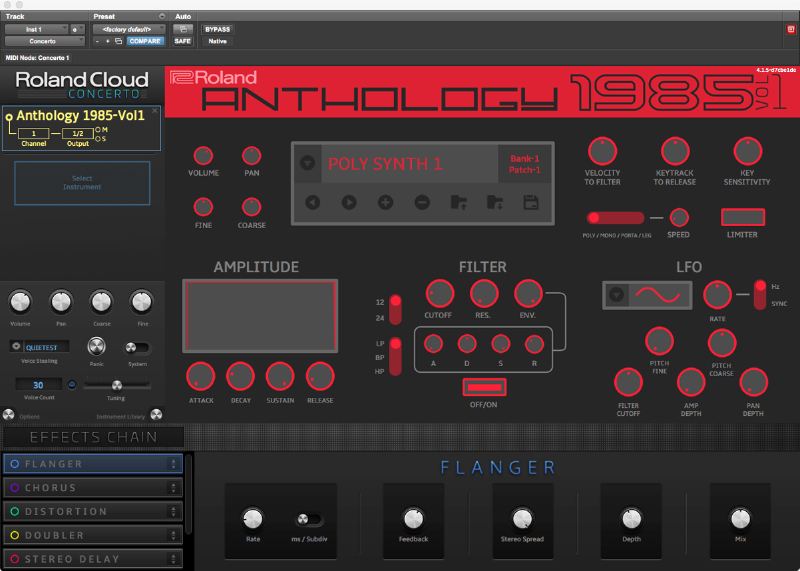The image size is (800, 571).
Task: Click the PITCH COARSE LFO knob
Action: pyautogui.click(x=721, y=343)
